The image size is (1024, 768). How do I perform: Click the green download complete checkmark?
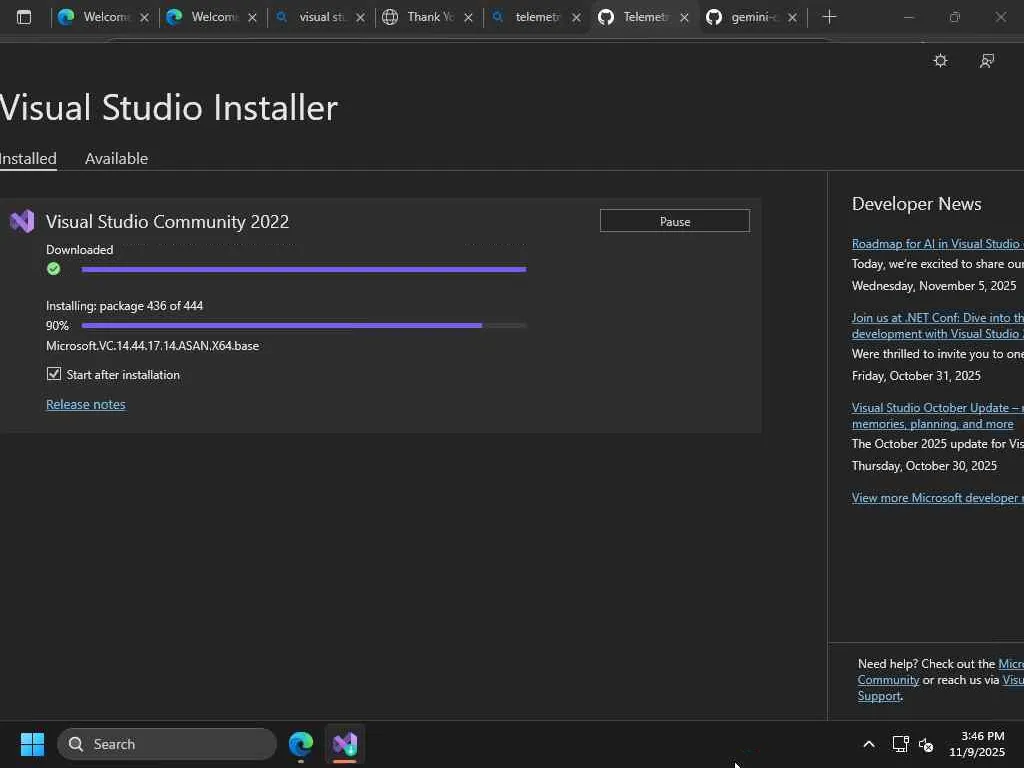pos(54,269)
